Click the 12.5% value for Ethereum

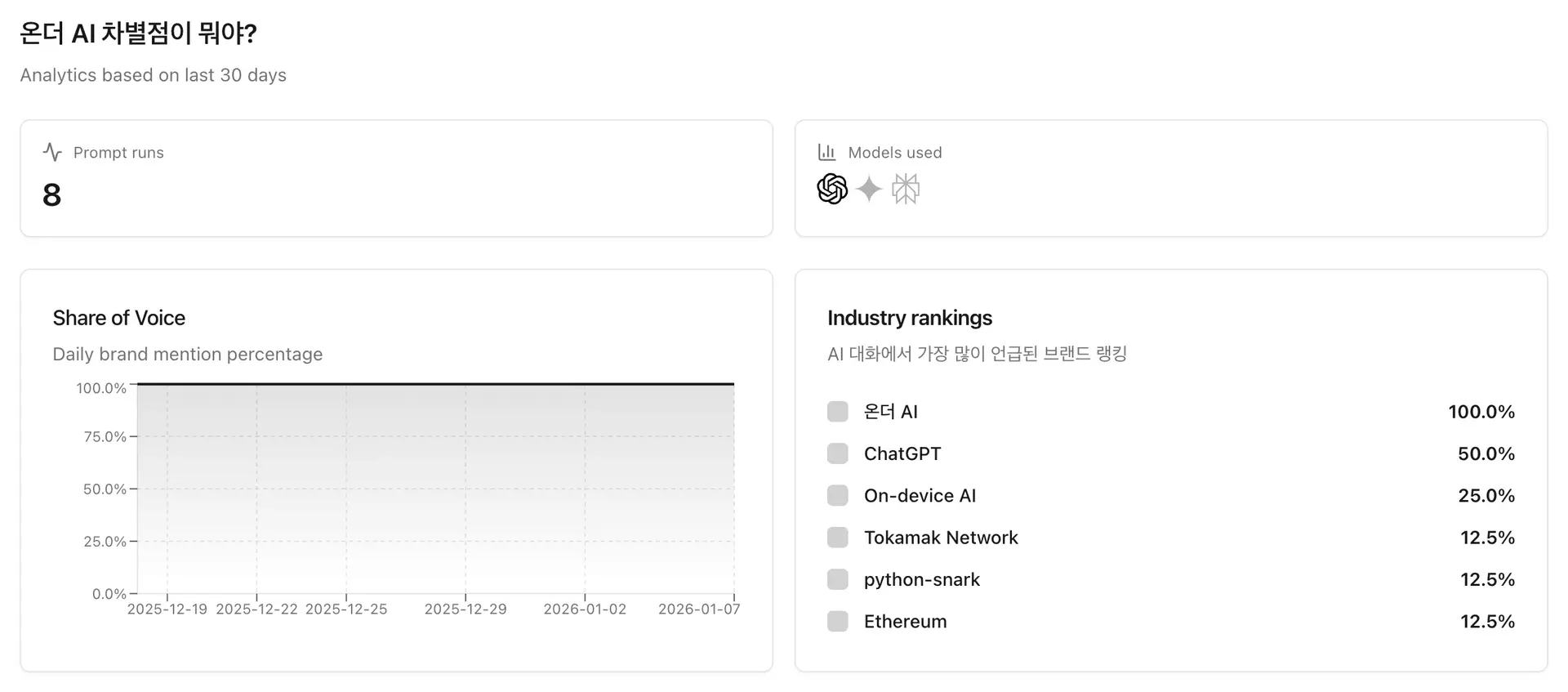click(x=1488, y=622)
